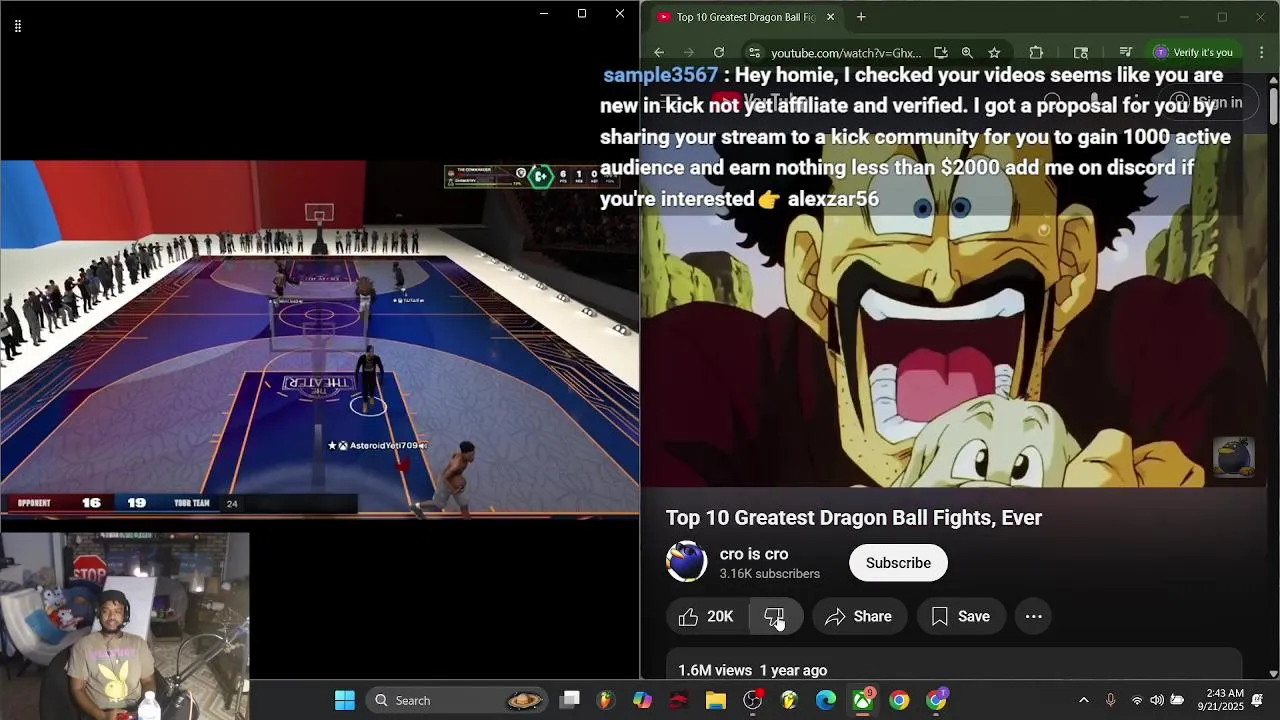This screenshot has width=1280, height=720.
Task: Open the more actions ellipsis under video
Action: [1034, 617]
